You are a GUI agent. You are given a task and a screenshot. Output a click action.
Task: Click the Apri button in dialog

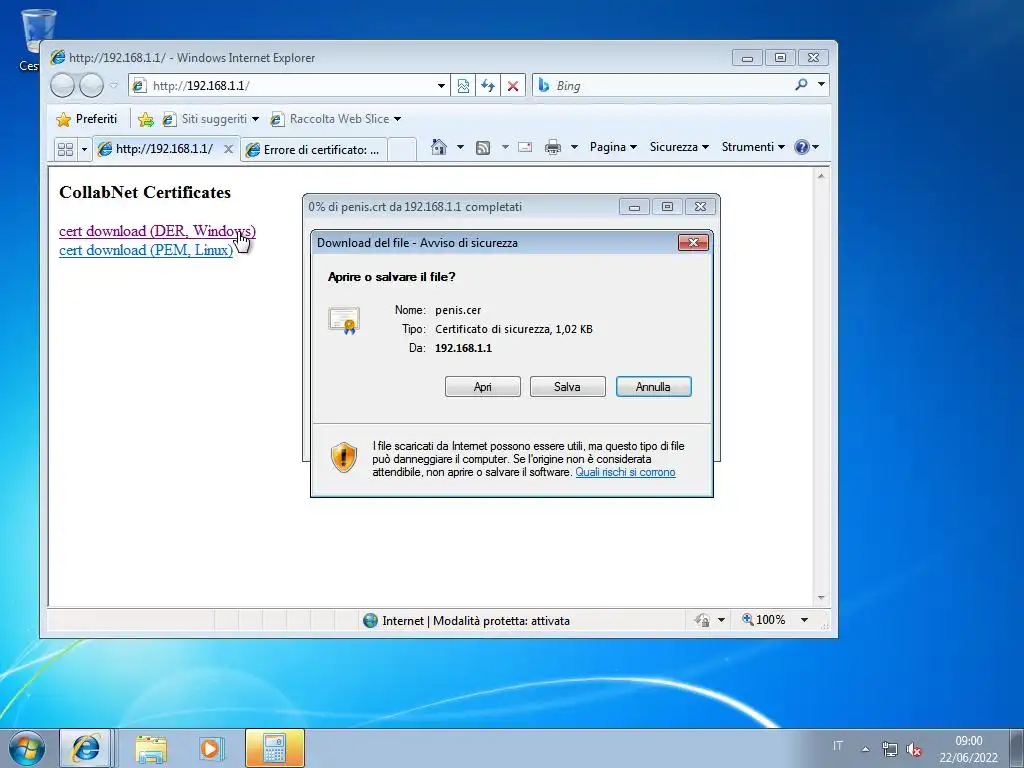483,387
